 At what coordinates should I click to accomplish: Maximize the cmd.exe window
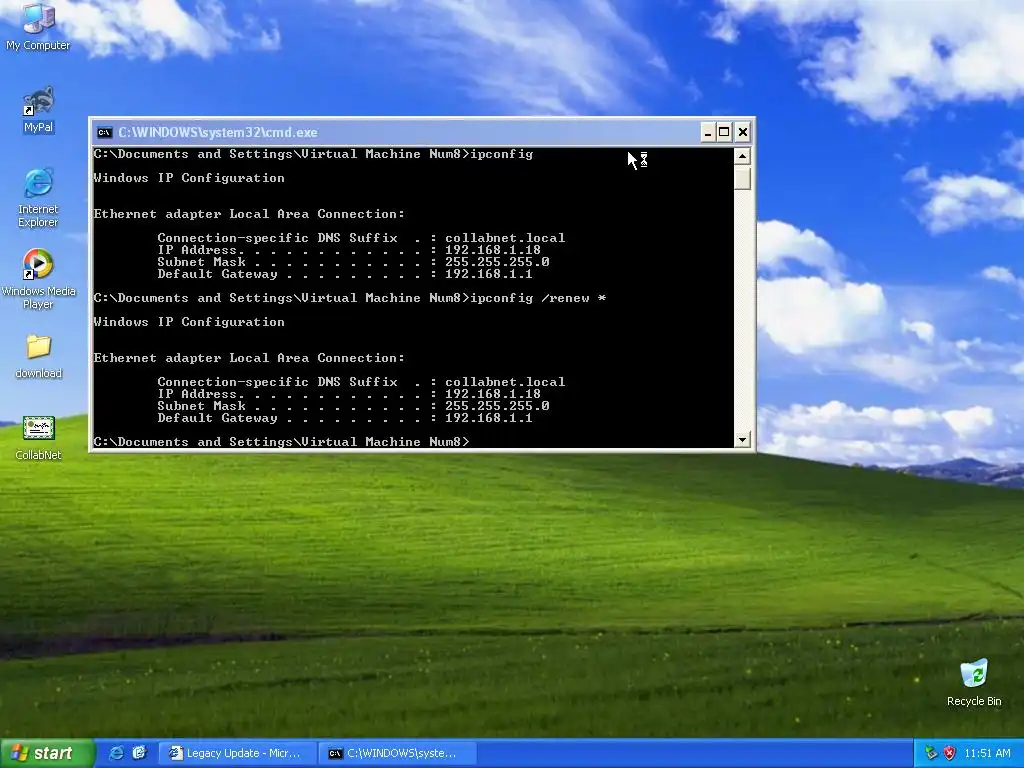(724, 133)
